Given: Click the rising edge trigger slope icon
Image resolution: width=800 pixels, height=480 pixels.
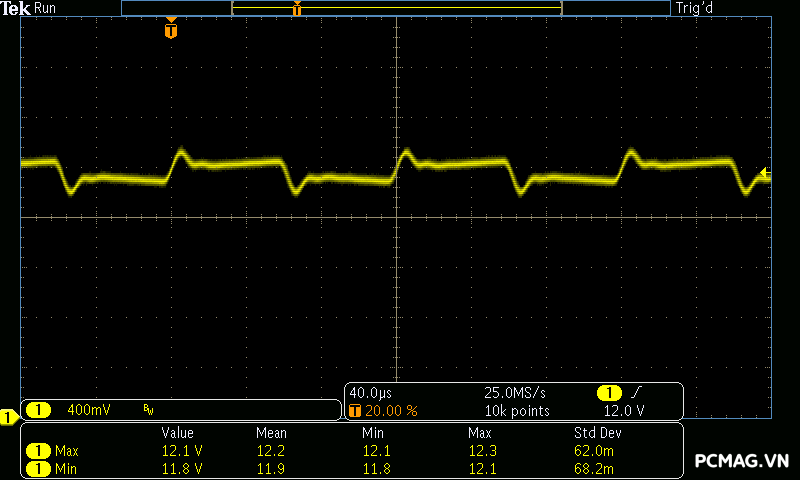Looking at the screenshot, I should pyautogui.click(x=637, y=392).
